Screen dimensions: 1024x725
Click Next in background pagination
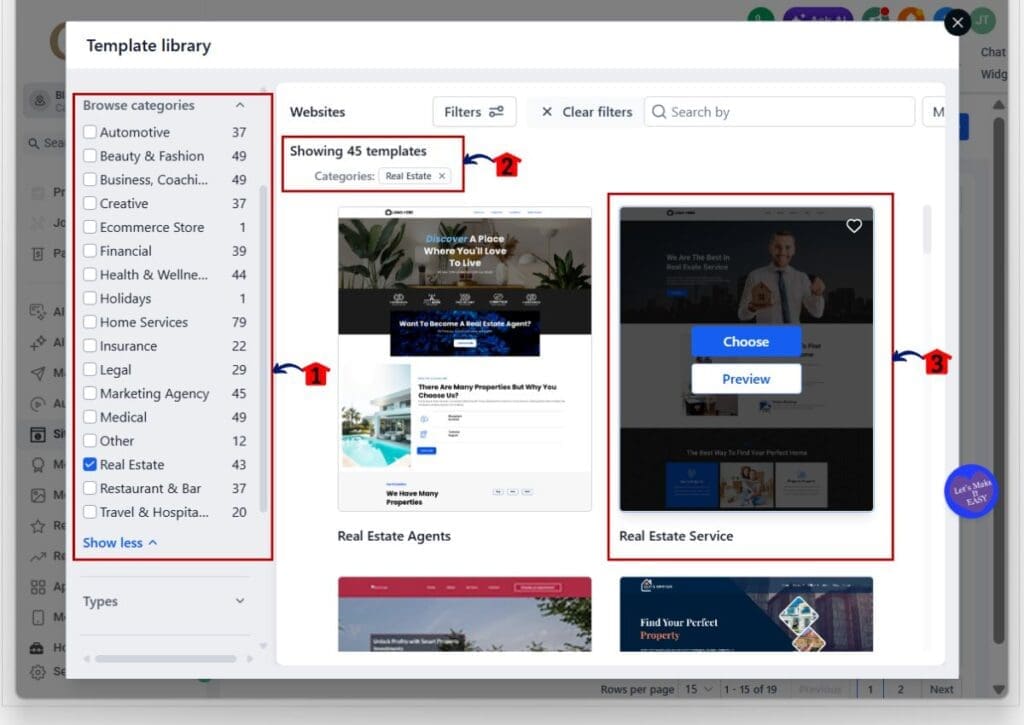[941, 689]
